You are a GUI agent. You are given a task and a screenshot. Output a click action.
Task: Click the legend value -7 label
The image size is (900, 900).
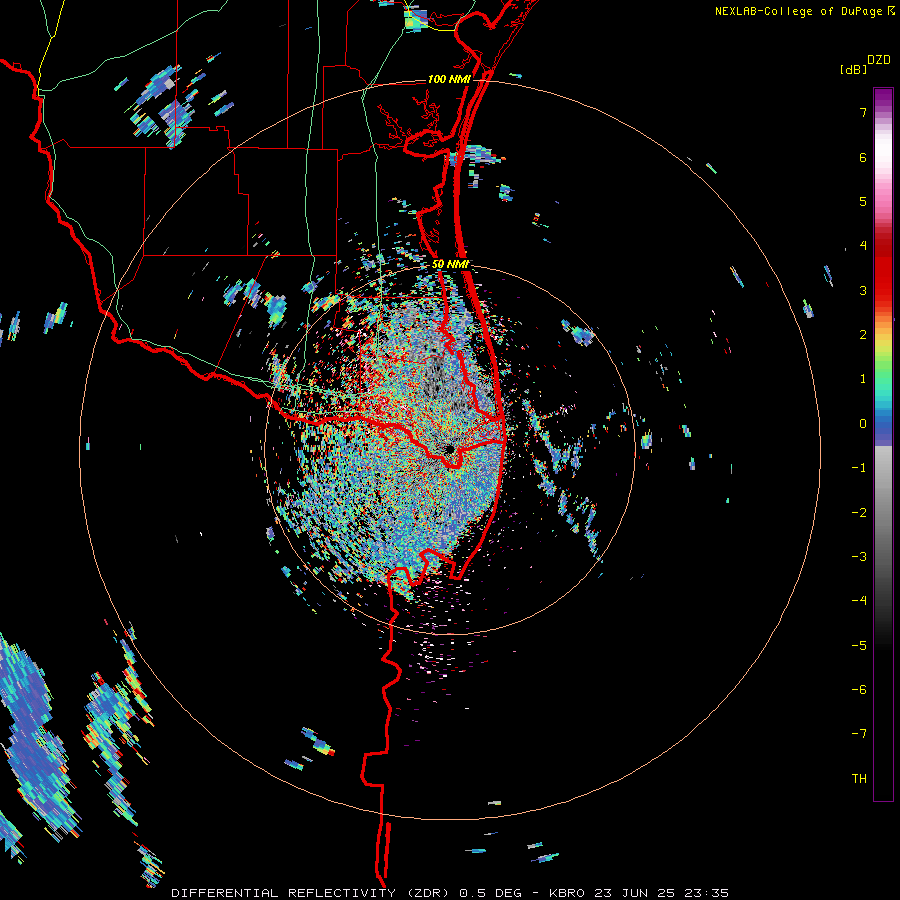[859, 734]
